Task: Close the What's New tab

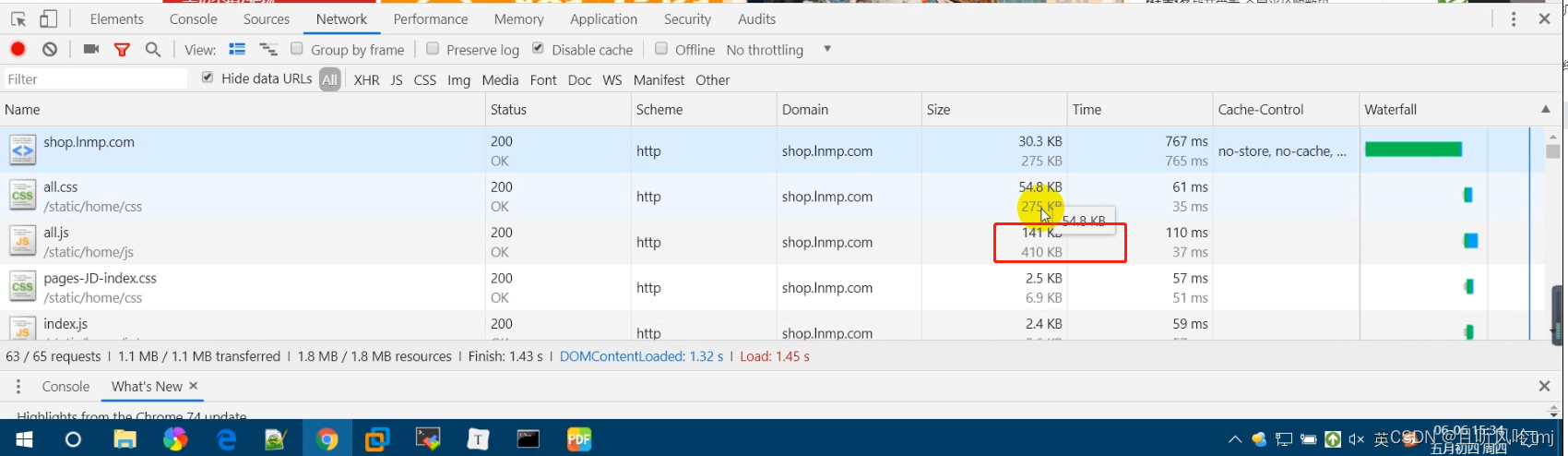Action: tap(193, 386)
